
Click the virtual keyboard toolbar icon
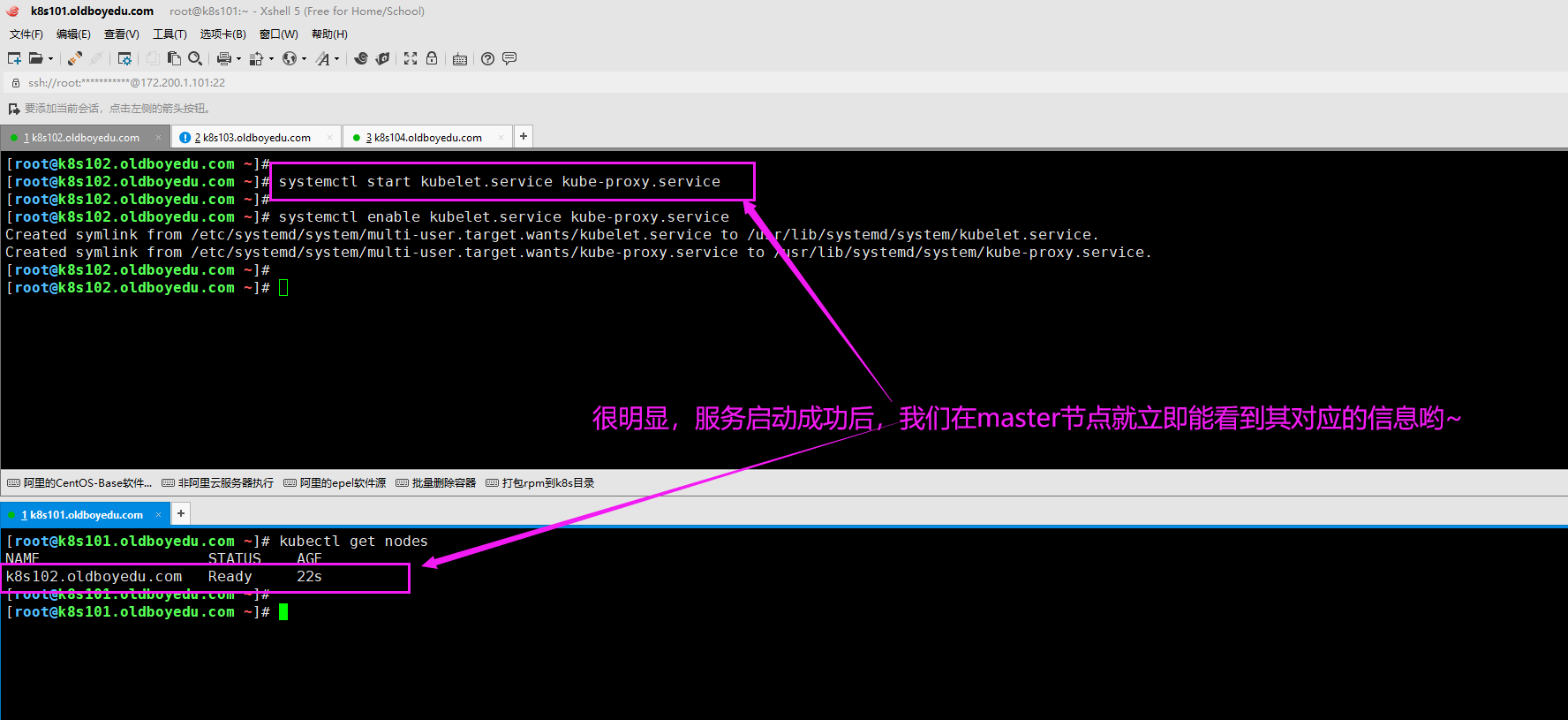coord(460,59)
